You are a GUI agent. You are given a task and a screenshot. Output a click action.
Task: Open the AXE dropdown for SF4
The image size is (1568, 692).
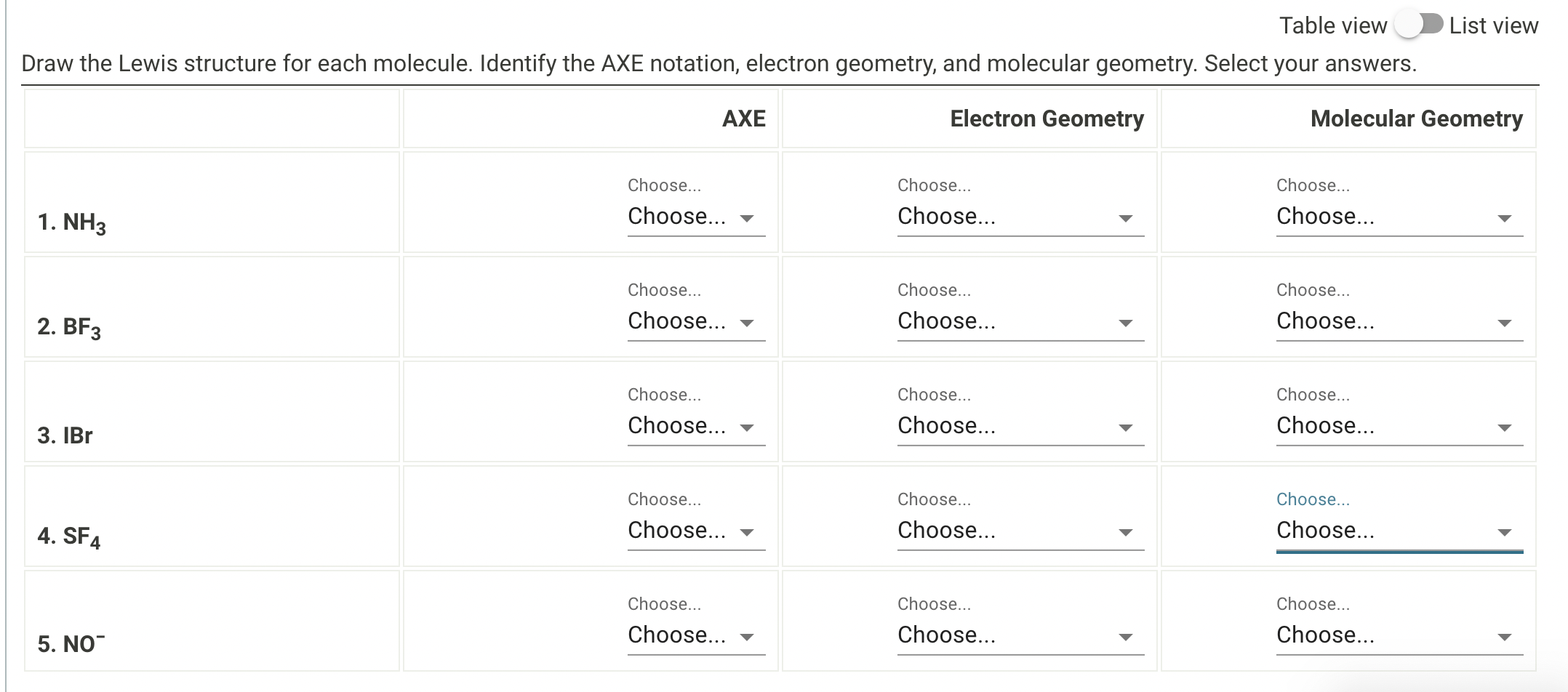coord(695,531)
